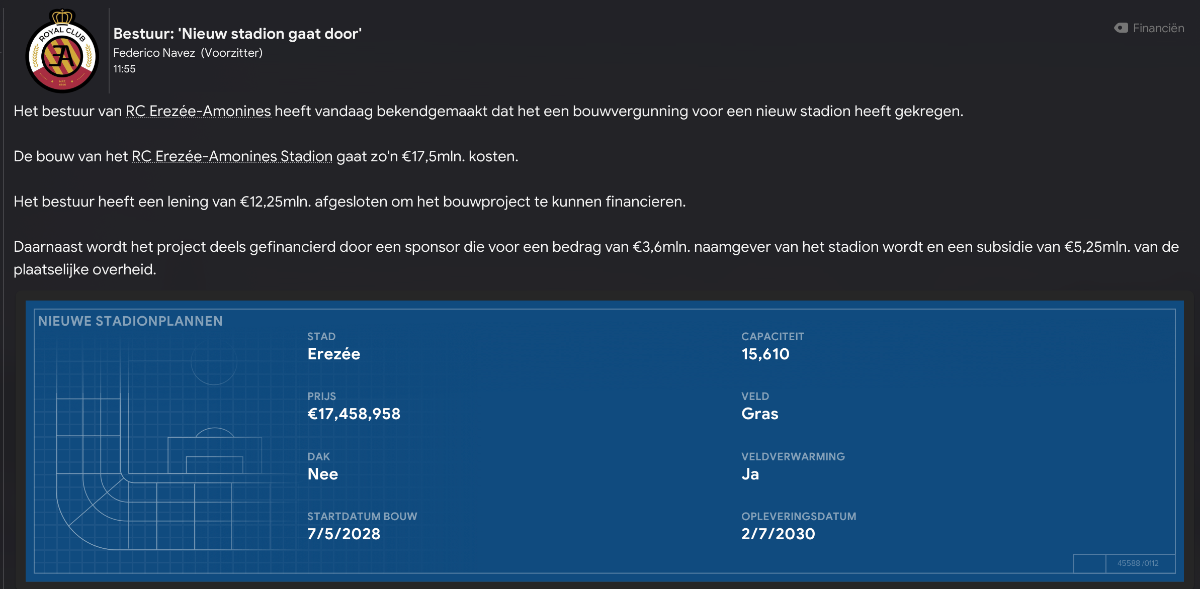1200x589 pixels.
Task: Click the completion date 2/7/2030
Action: pyautogui.click(x=778, y=534)
